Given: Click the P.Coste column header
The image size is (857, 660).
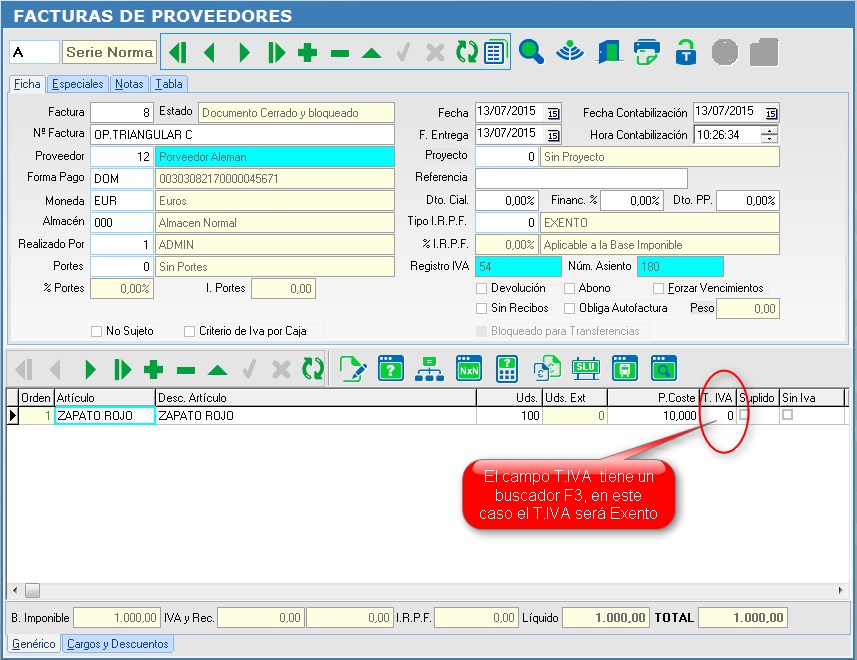Looking at the screenshot, I should pyautogui.click(x=653, y=398).
